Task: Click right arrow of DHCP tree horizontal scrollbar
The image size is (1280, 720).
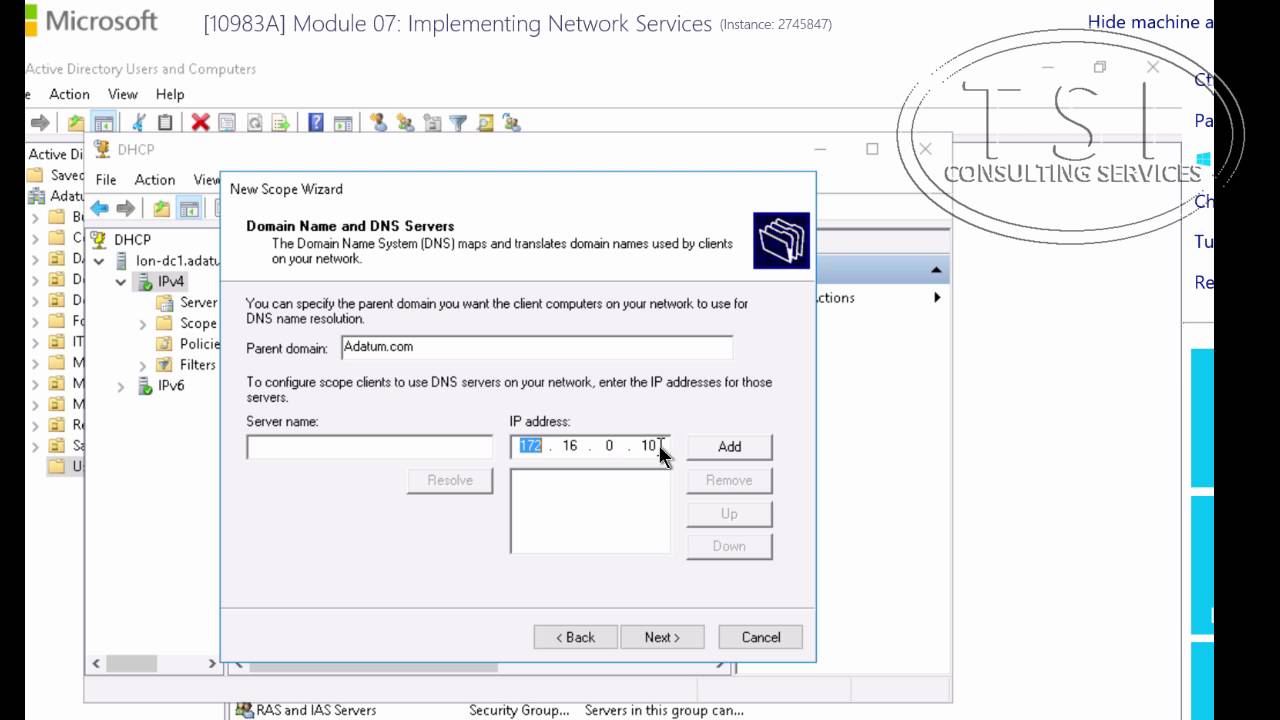Action: point(212,663)
